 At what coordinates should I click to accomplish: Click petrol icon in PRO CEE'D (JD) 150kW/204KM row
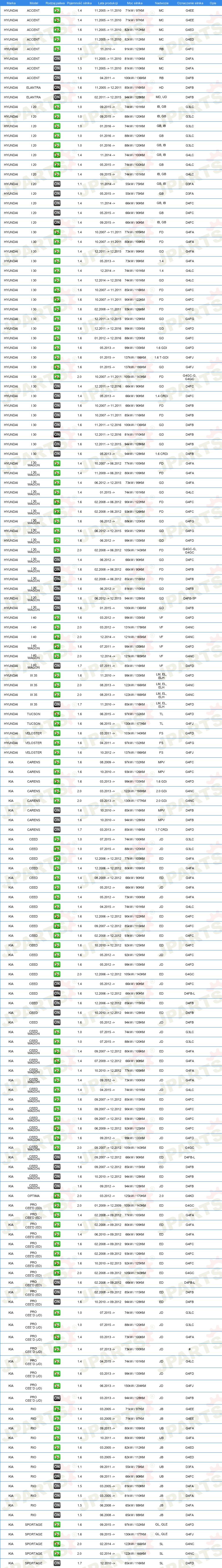coord(57,1386)
